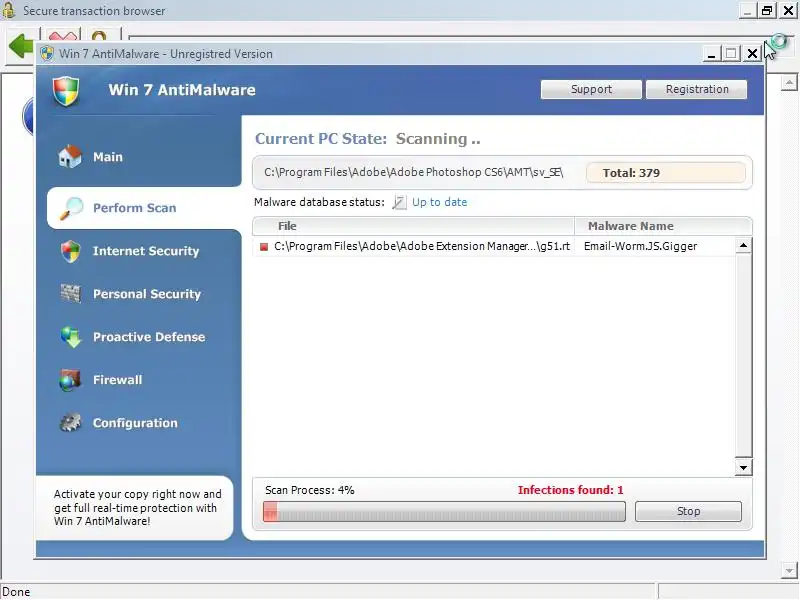Click the current scanning path text
The width and height of the screenshot is (800, 600).
[x=414, y=172]
